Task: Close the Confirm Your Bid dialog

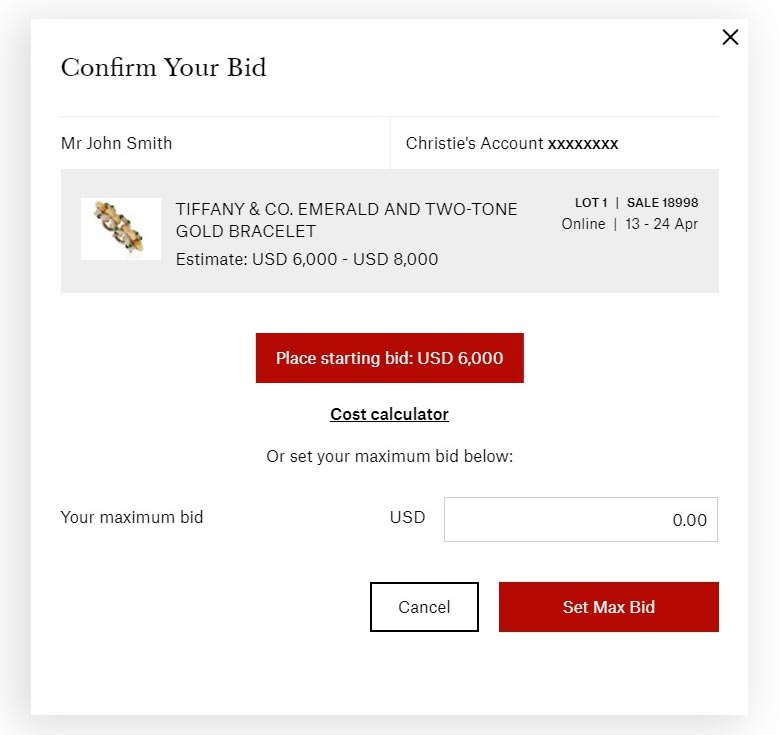Action: point(730,38)
